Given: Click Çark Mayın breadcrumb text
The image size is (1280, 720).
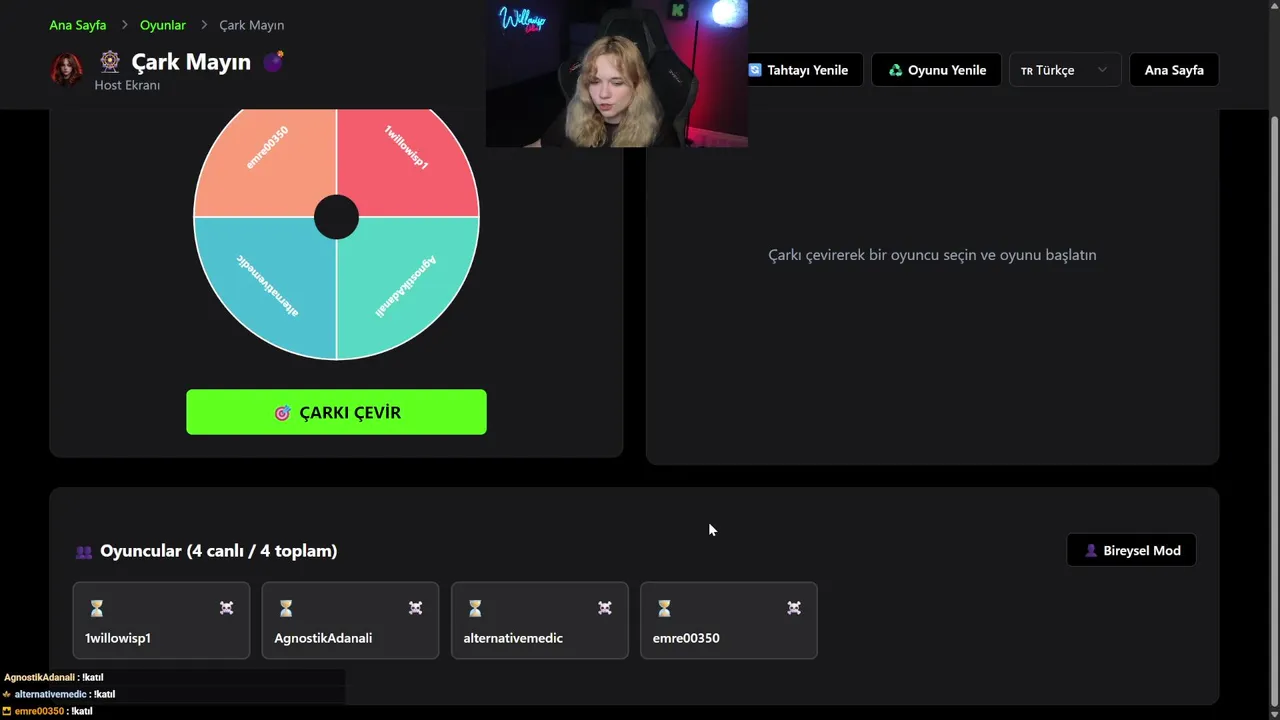Looking at the screenshot, I should (x=252, y=25).
